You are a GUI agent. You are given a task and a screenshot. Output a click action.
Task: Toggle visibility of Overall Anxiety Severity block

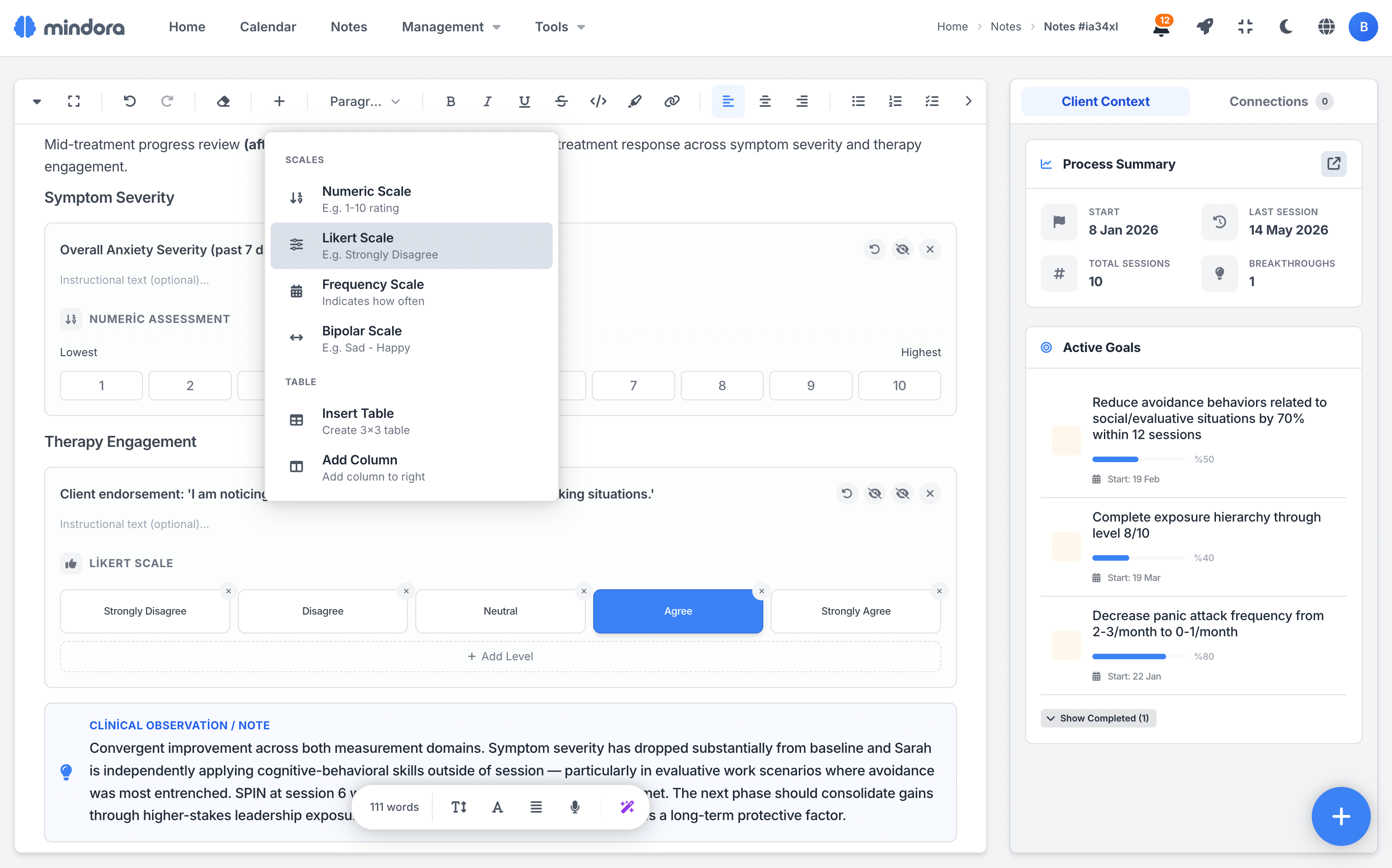902,249
